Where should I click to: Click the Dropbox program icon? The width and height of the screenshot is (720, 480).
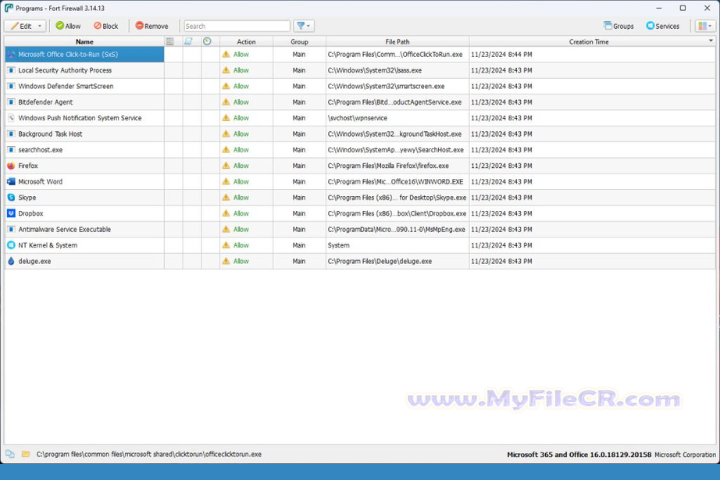coord(11,214)
